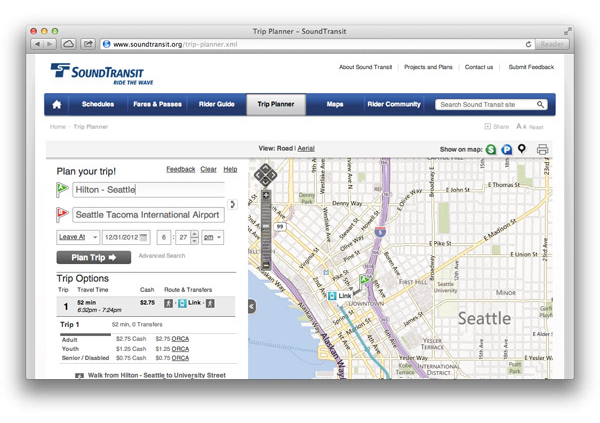The height and width of the screenshot is (423, 600).
Task: Click the Contact us link
Action: point(479,67)
